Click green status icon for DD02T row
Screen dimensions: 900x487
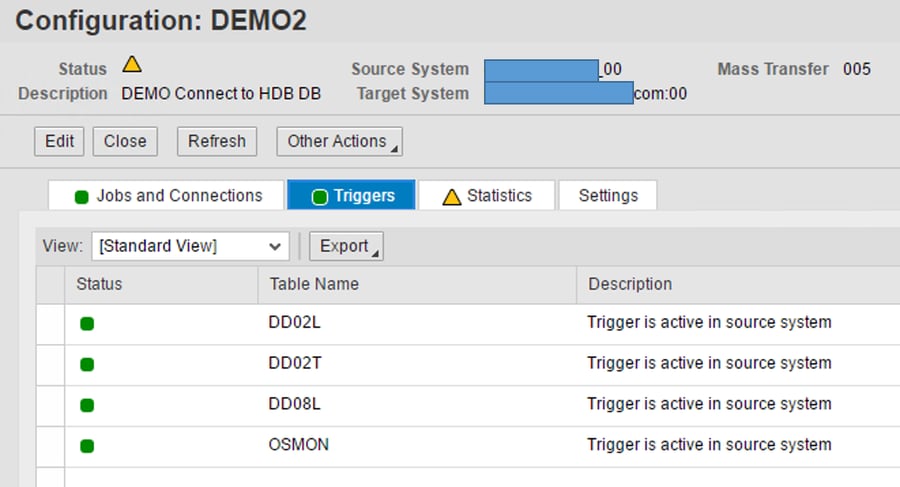[87, 365]
